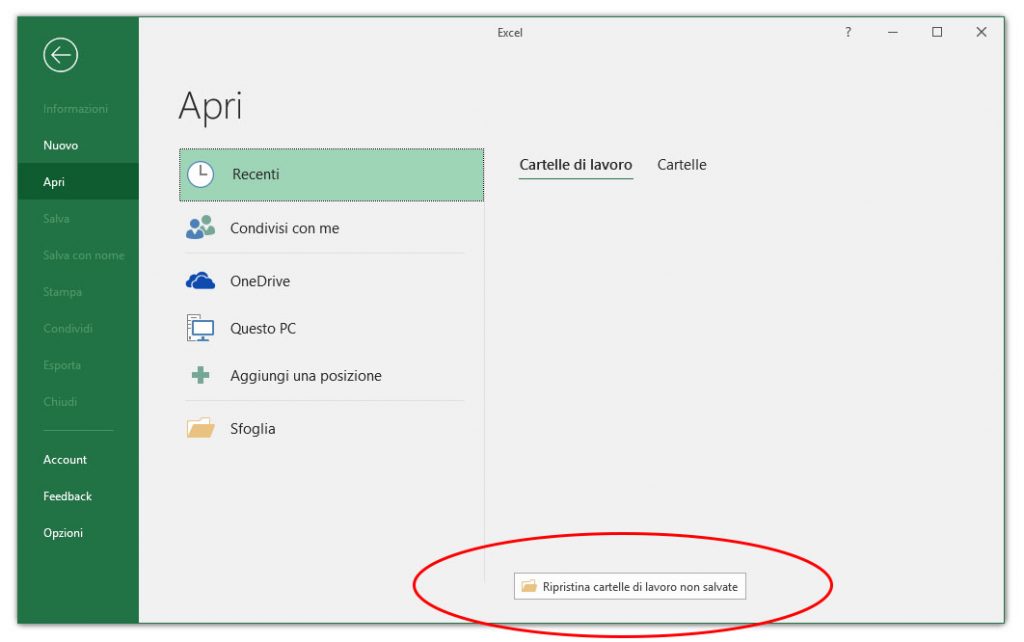Image resolution: width=1024 pixels, height=642 pixels.
Task: Maximize the Excel window
Action: coord(937,33)
